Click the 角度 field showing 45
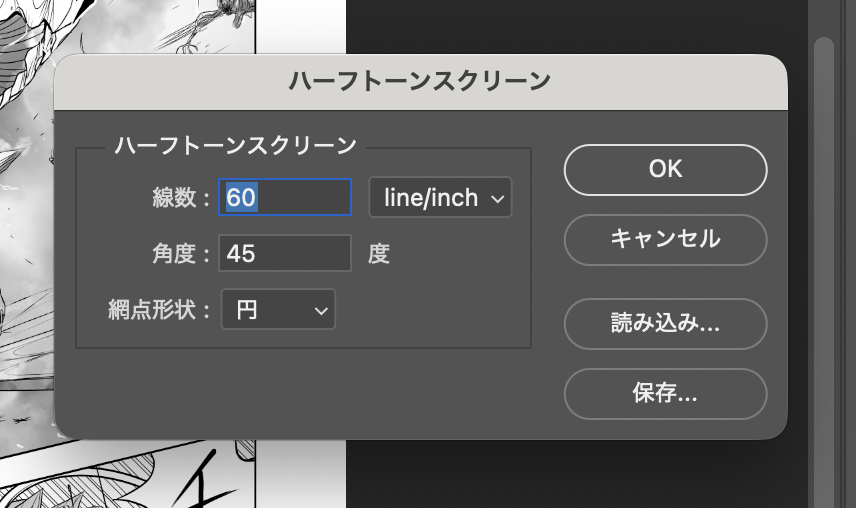Screen dimensions: 856x508 click(x=285, y=254)
